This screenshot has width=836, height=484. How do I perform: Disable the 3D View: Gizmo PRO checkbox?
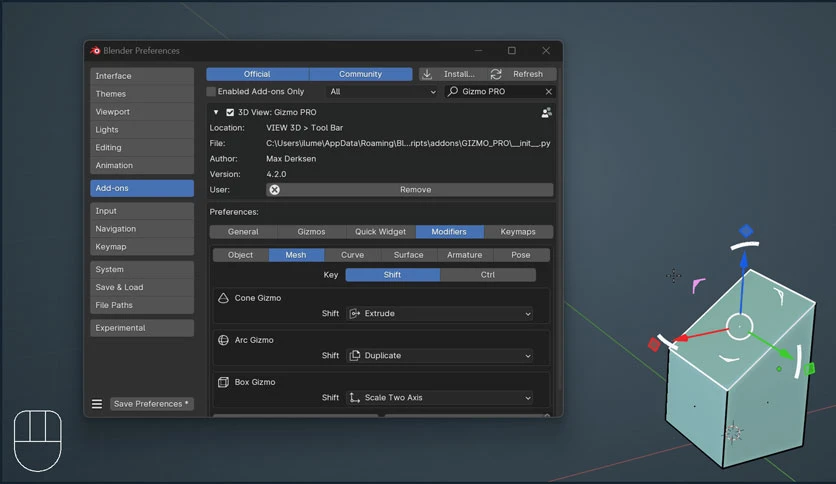click(230, 112)
